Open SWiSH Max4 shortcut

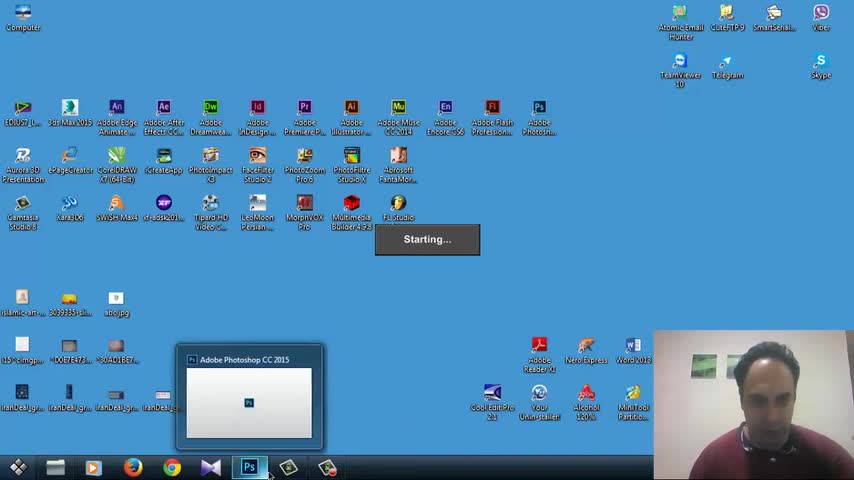[x=117, y=208]
